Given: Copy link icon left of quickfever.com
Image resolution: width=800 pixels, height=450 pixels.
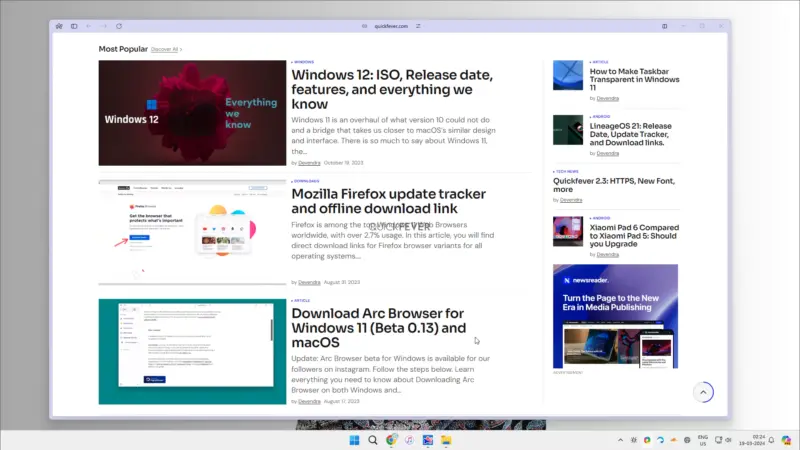Looking at the screenshot, I should (x=364, y=26).
